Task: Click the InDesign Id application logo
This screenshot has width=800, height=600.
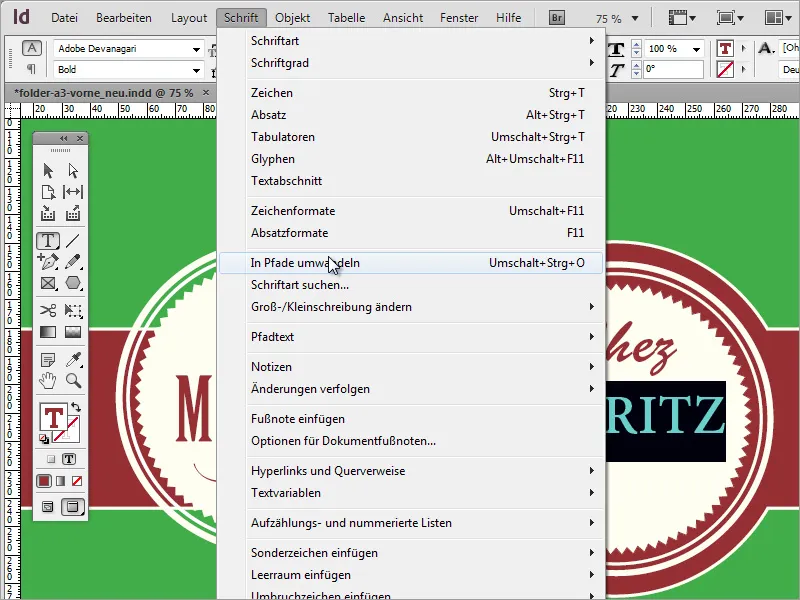Action: 21,17
